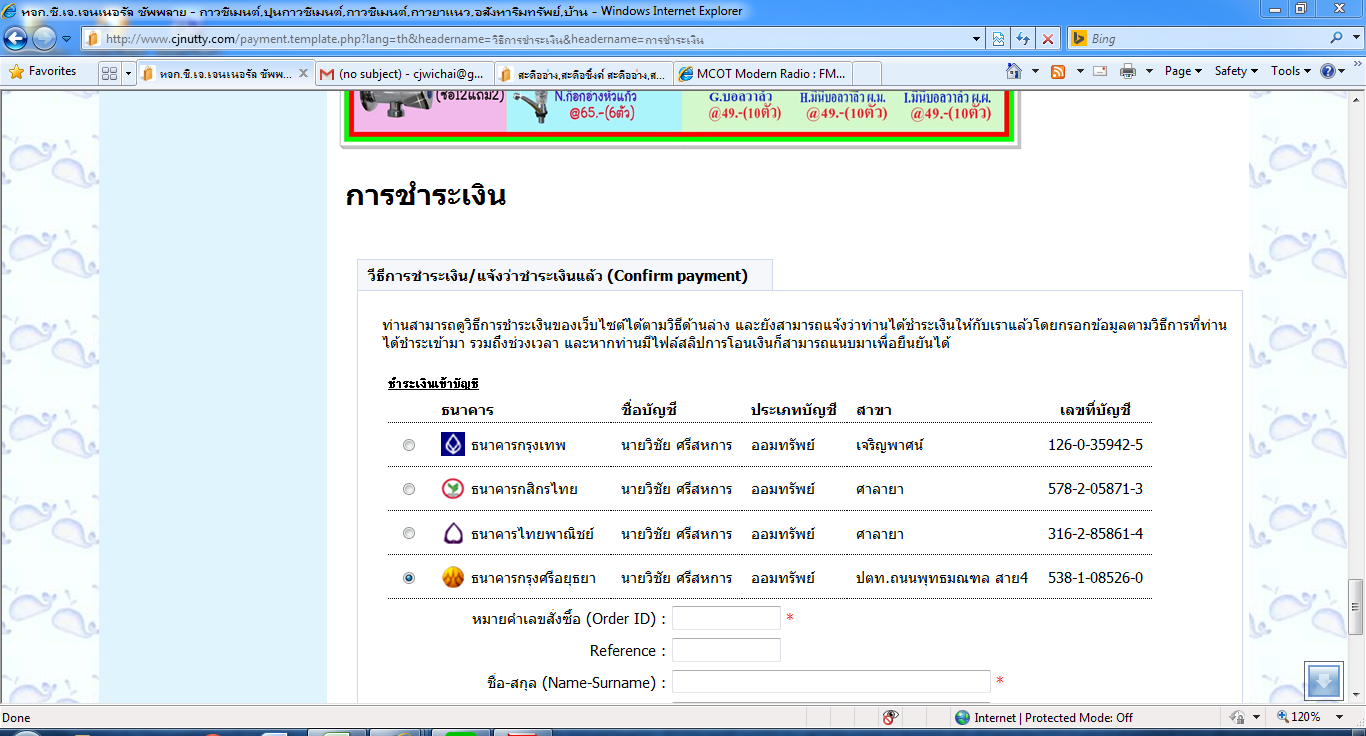Open the Help question mark icon
The image size is (1366, 736).
1327,71
